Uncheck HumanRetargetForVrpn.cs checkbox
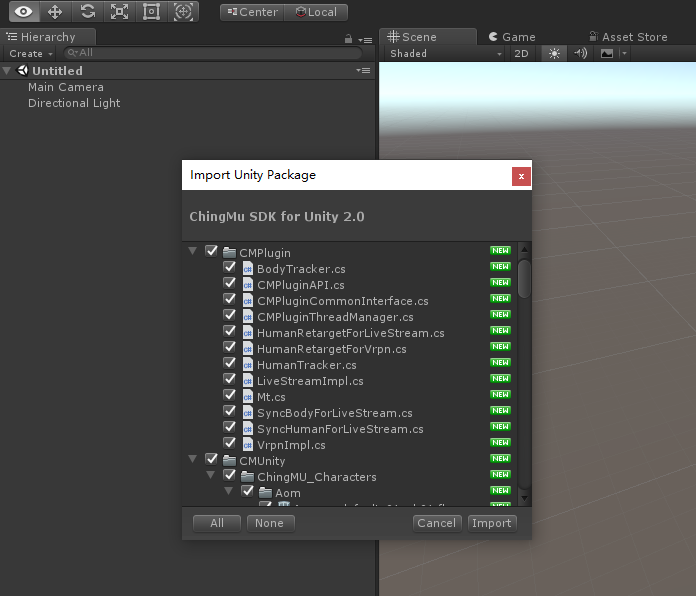Viewport: 696px width, 596px height. tap(229, 347)
